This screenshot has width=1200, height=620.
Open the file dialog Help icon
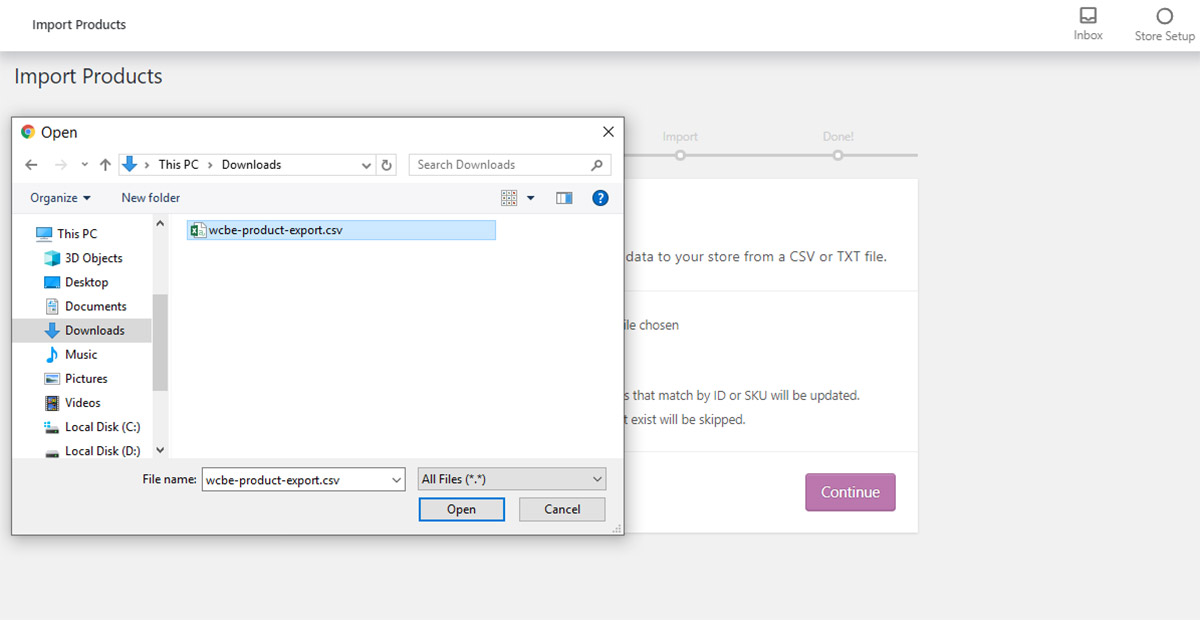coord(600,198)
